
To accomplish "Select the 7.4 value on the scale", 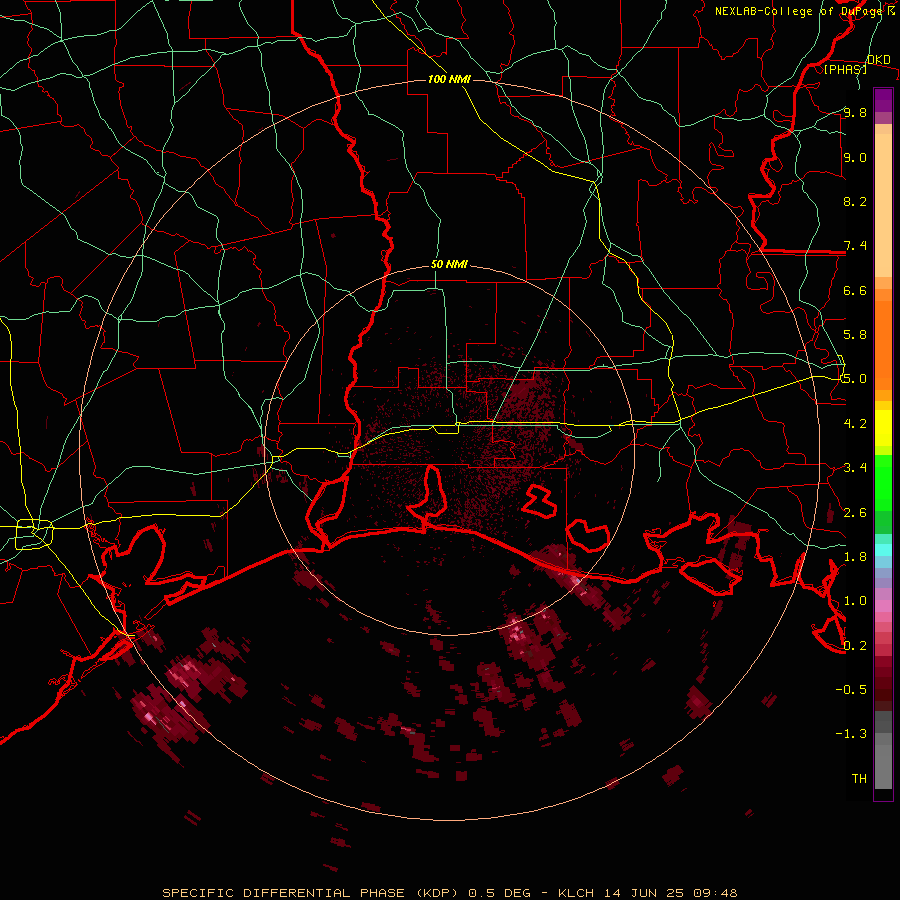I will [x=855, y=246].
